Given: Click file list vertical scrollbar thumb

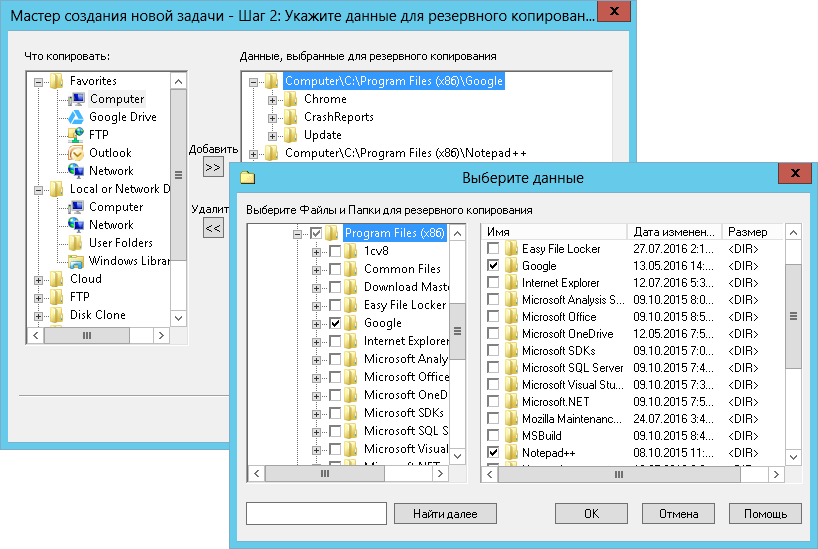Looking at the screenshot, I should 793,316.
